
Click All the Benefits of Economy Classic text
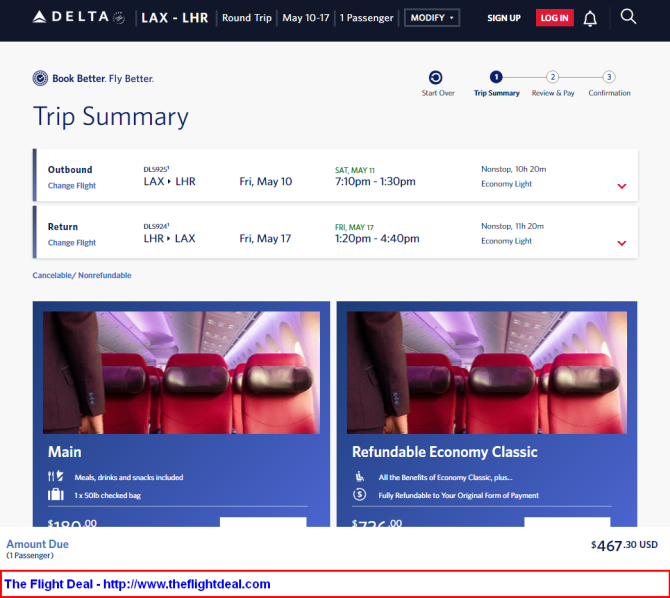point(445,477)
